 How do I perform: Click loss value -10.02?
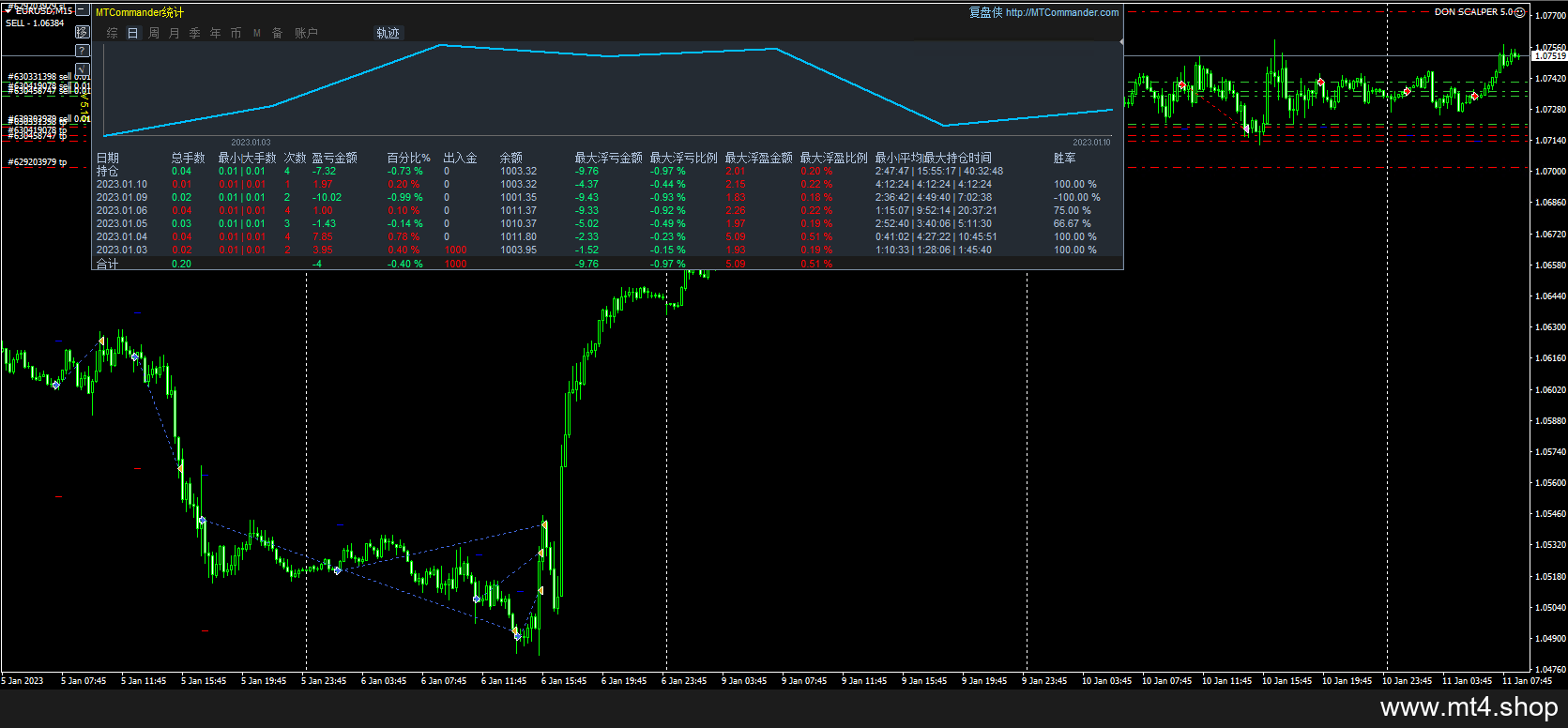[x=327, y=197]
